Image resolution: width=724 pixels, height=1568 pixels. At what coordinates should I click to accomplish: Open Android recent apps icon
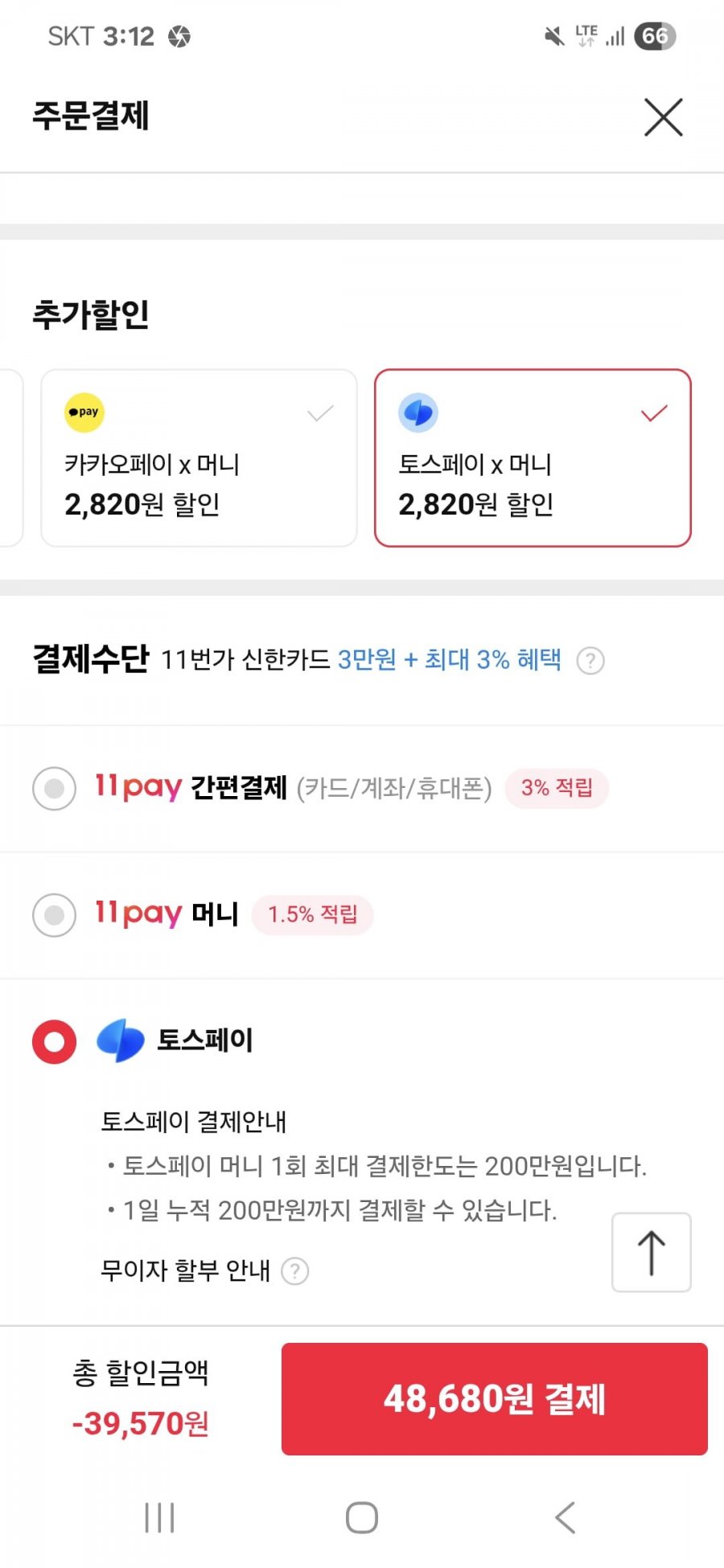159,1517
